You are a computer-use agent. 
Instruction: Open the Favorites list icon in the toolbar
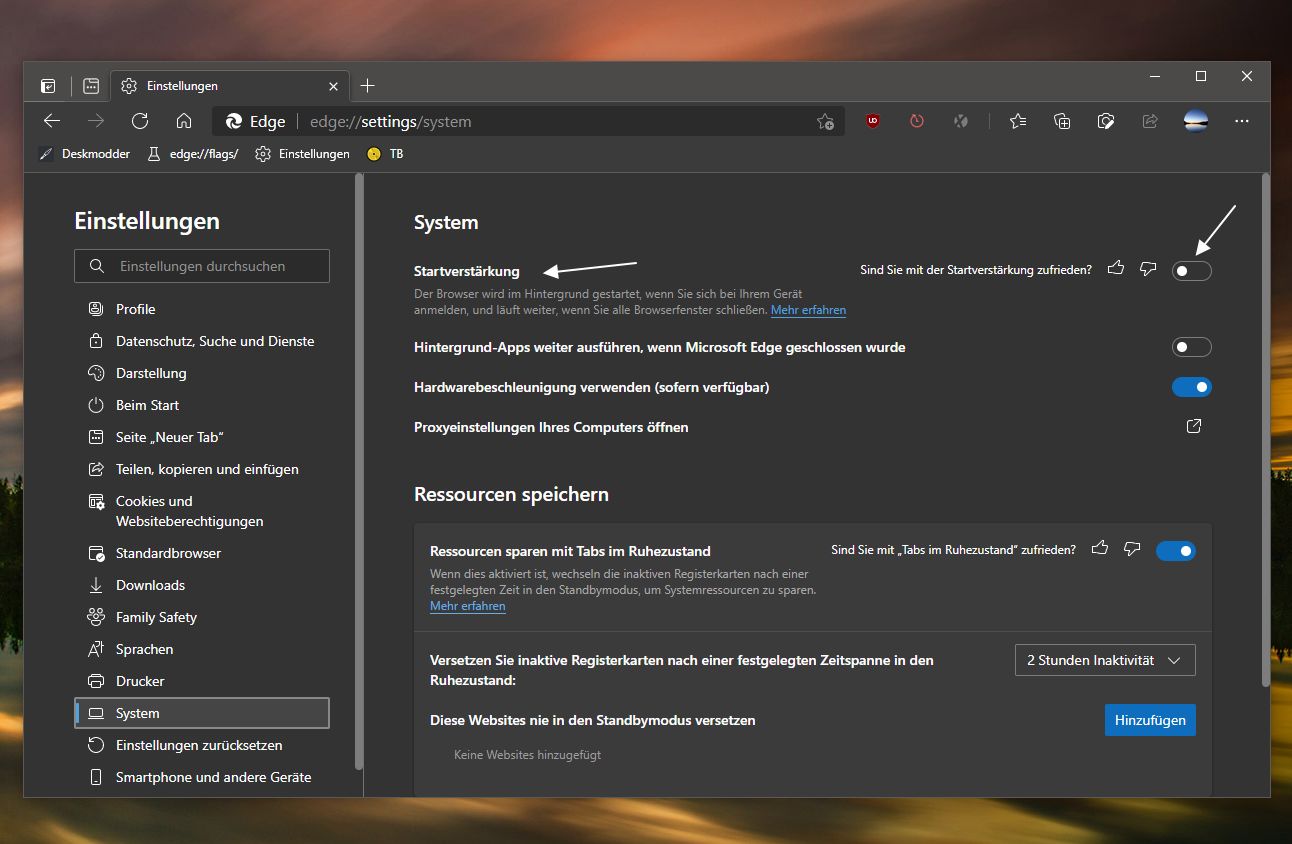(1018, 121)
